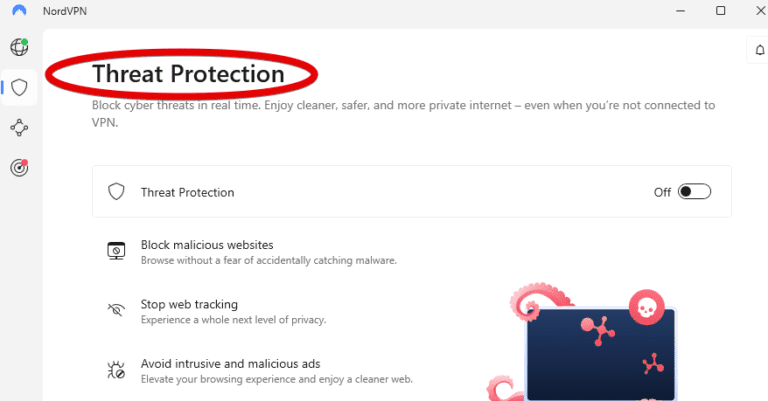Screen dimensions: 768x401
Task: Click the bug icon for malicious ads
Action: click(116, 371)
